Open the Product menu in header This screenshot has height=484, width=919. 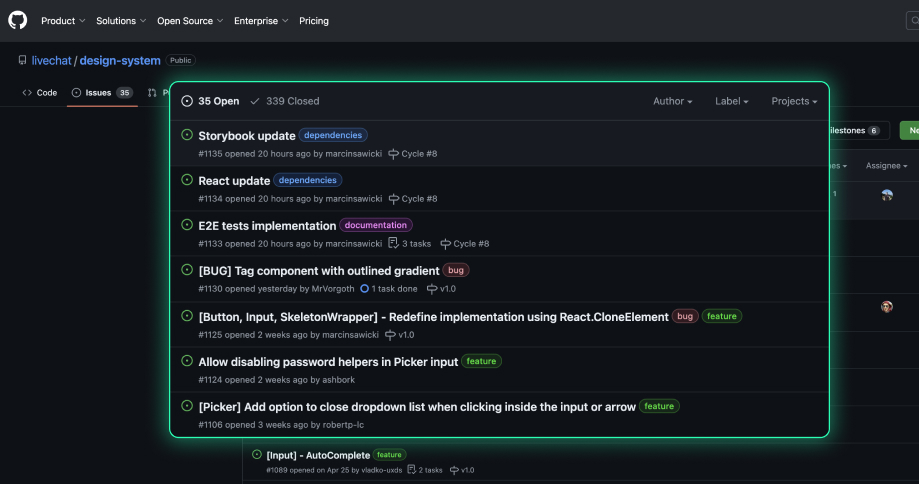pos(63,21)
